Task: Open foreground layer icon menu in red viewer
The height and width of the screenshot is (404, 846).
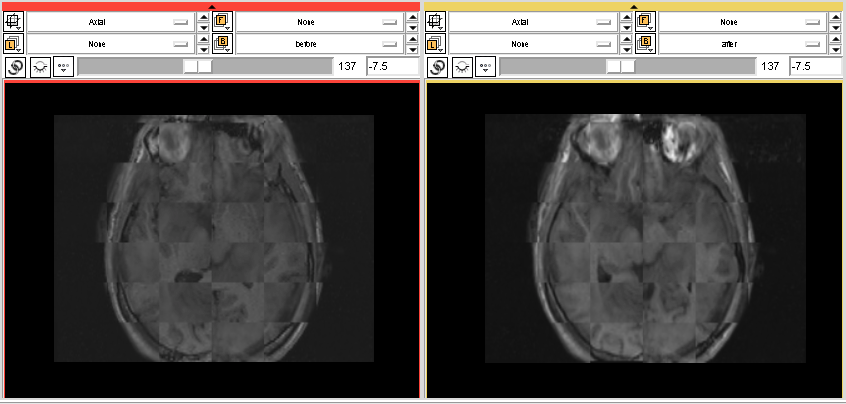Action: click(222, 20)
